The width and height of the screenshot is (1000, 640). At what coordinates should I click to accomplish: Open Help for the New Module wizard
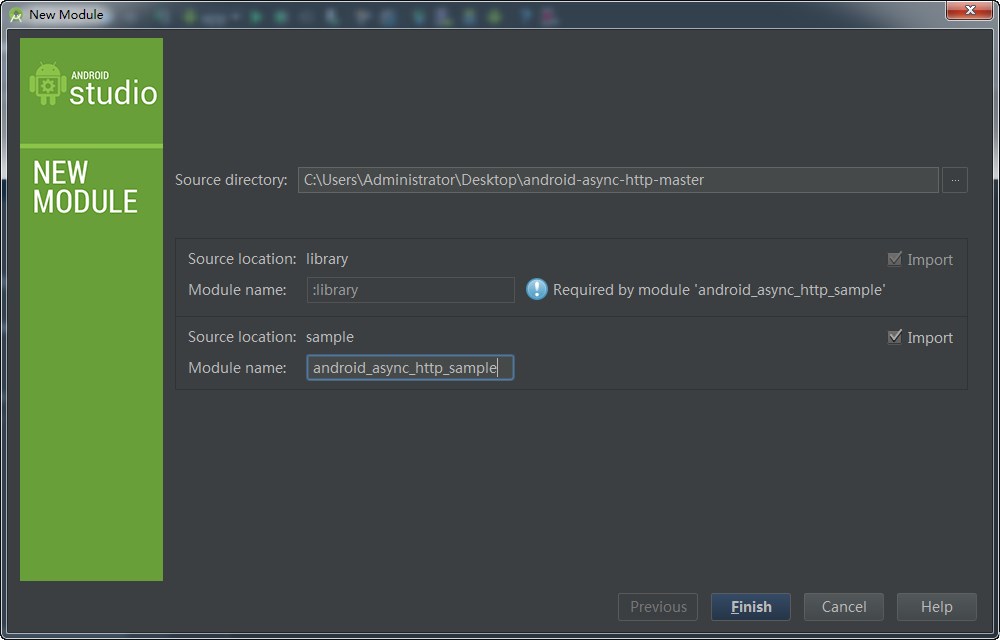point(936,607)
